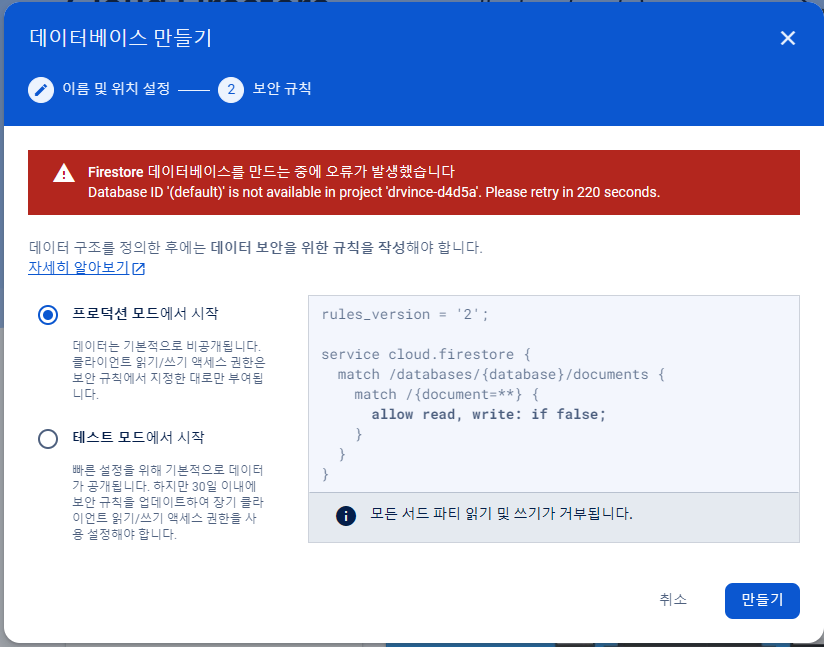The height and width of the screenshot is (647, 824).
Task: Click the external link icon beside 자세히 알아보기
Action: [139, 269]
